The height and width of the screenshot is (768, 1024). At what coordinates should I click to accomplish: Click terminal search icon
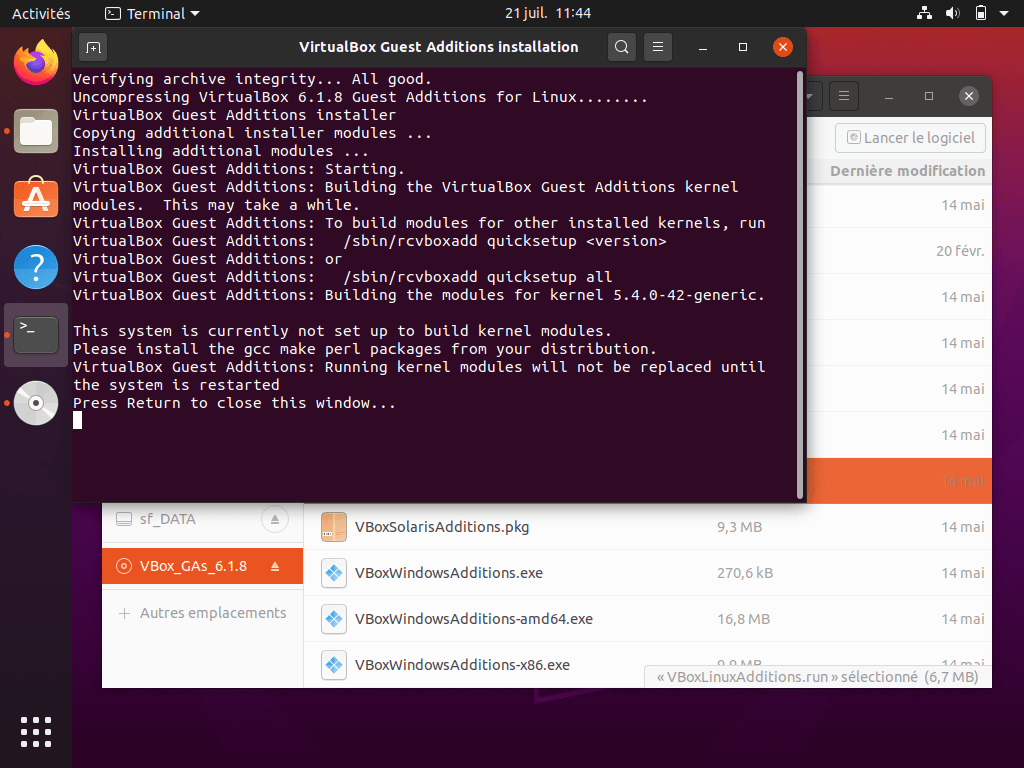pos(622,47)
